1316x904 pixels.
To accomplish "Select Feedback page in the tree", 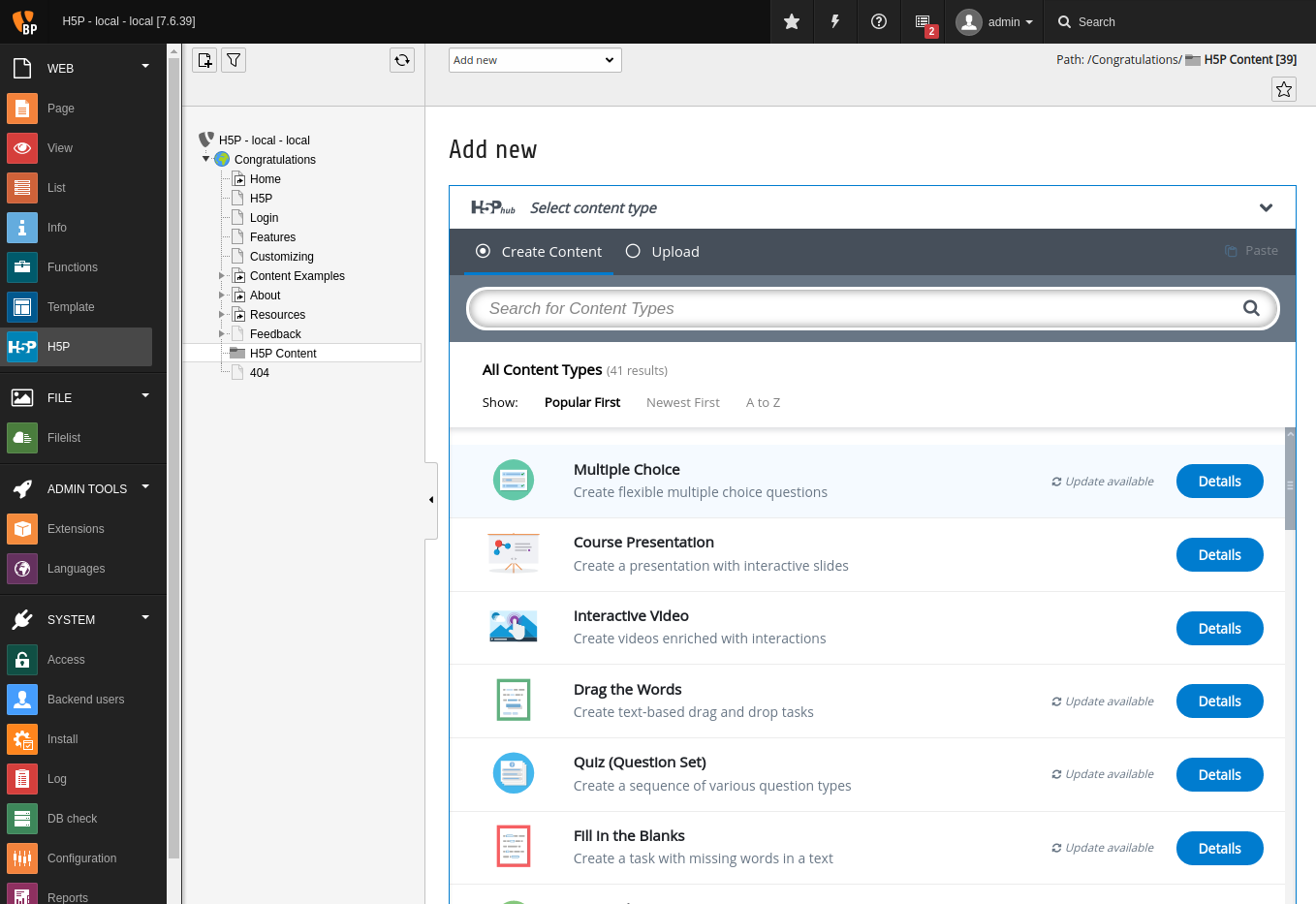I will (275, 334).
